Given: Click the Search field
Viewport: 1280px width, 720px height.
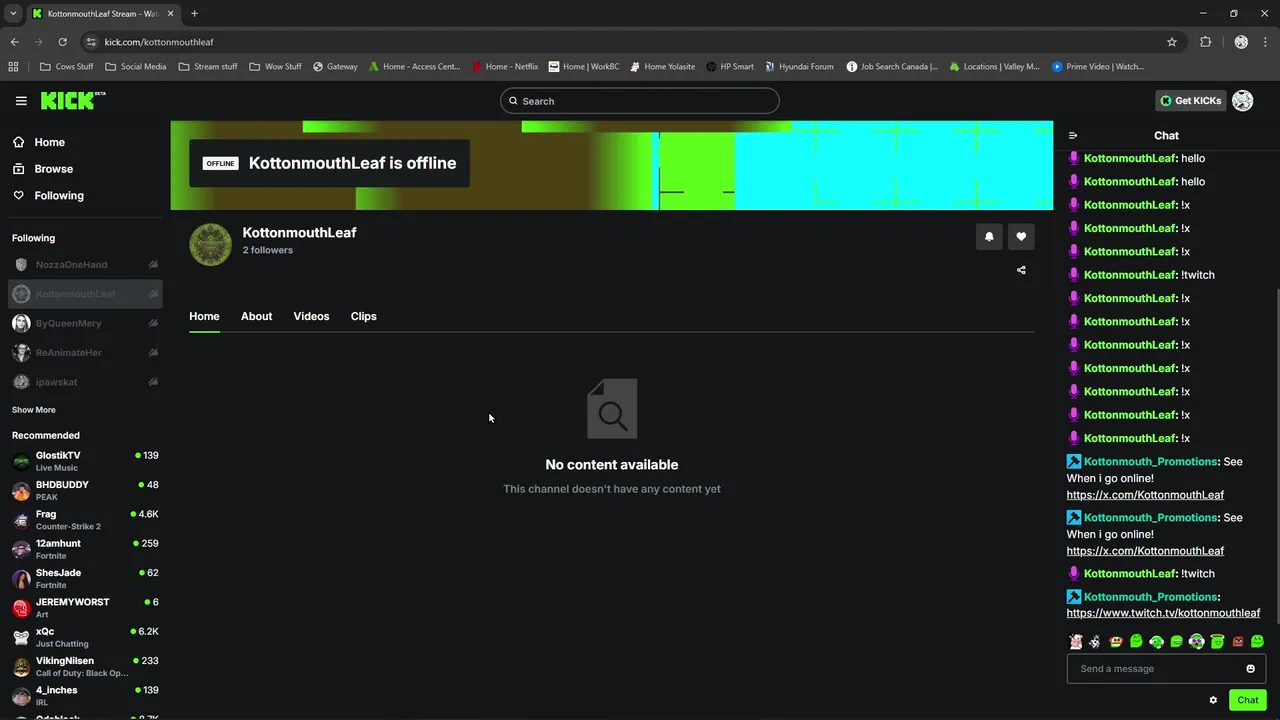Looking at the screenshot, I should coord(640,101).
